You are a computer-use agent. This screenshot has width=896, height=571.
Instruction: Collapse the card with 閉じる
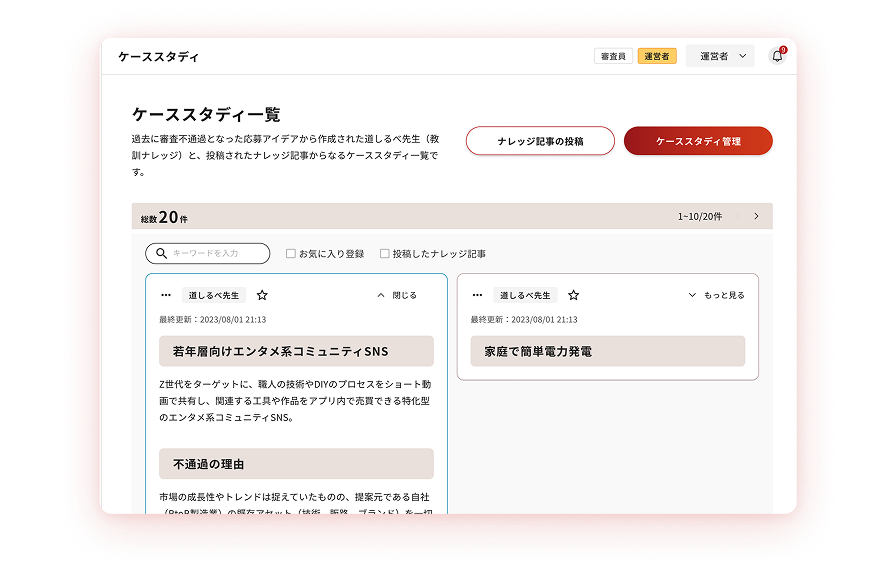click(397, 295)
